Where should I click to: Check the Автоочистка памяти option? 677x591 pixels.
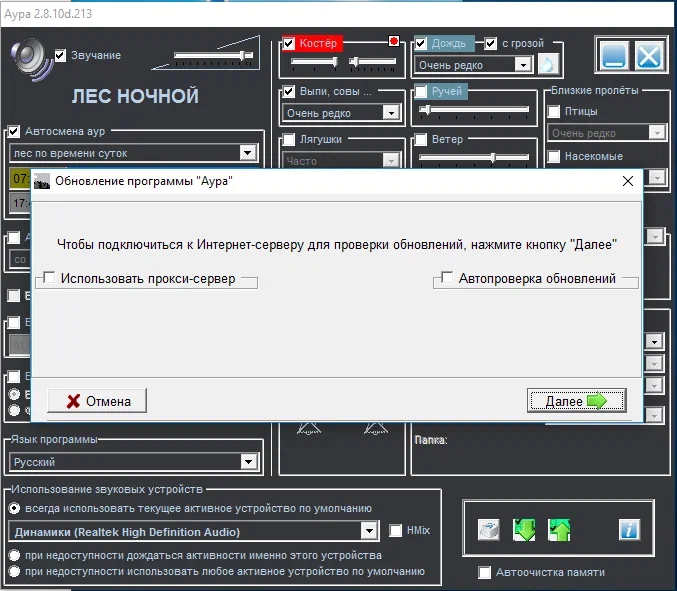click(x=485, y=573)
